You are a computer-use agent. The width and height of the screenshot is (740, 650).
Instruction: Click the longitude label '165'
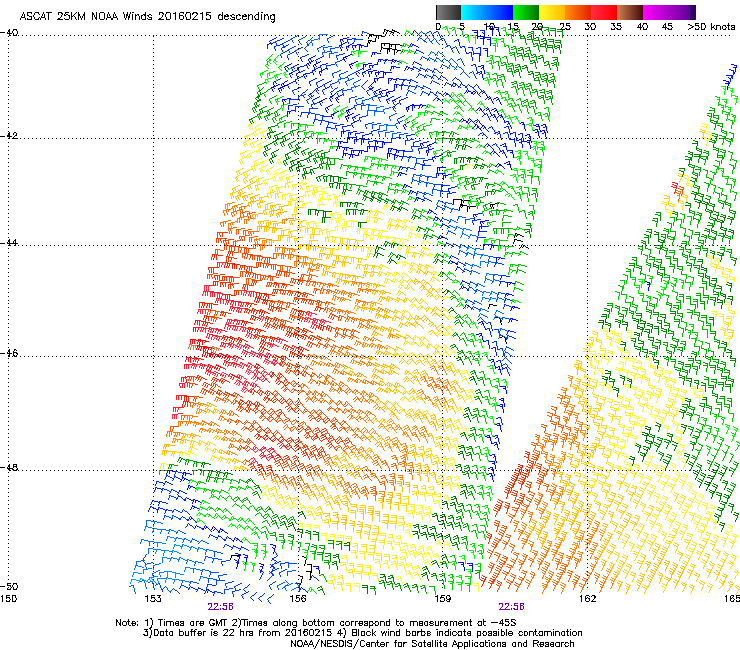coord(732,599)
